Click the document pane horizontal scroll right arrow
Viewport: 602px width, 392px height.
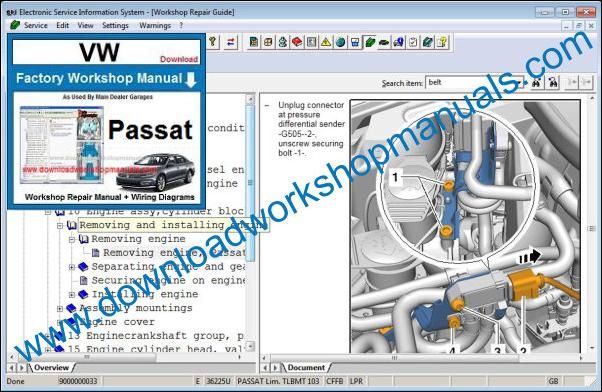click(x=580, y=358)
